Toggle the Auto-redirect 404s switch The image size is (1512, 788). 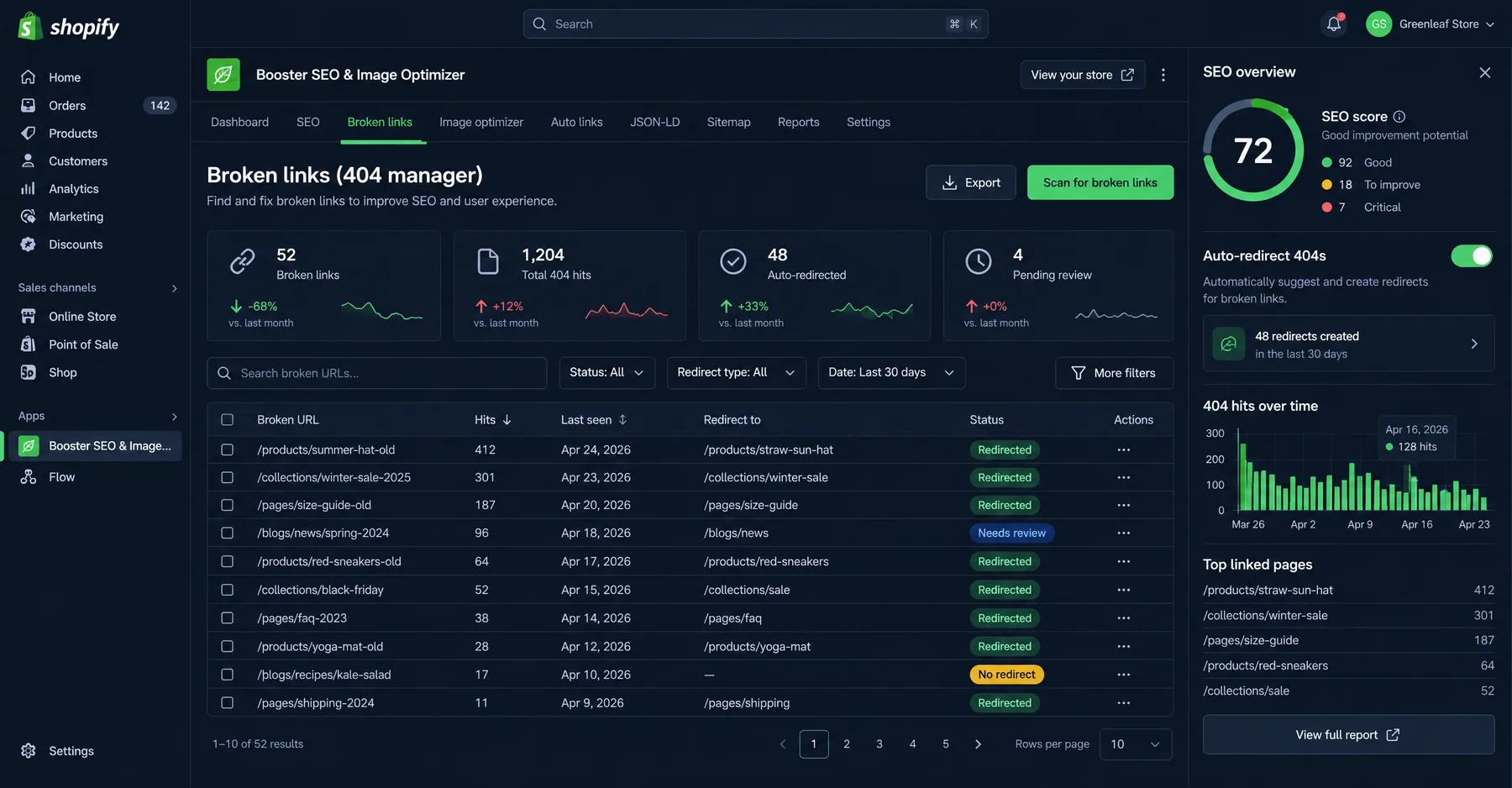tap(1472, 255)
